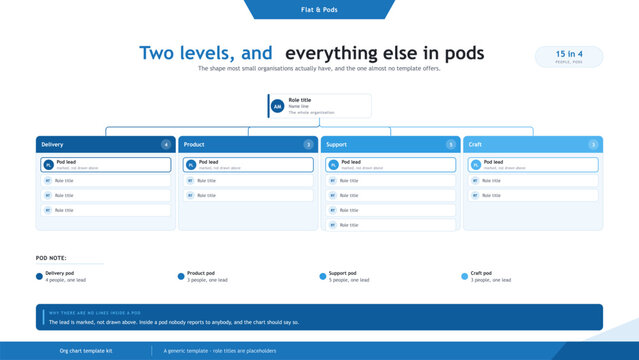
Task: Click 'Org chart template kit' in footer
Action: coord(86,351)
